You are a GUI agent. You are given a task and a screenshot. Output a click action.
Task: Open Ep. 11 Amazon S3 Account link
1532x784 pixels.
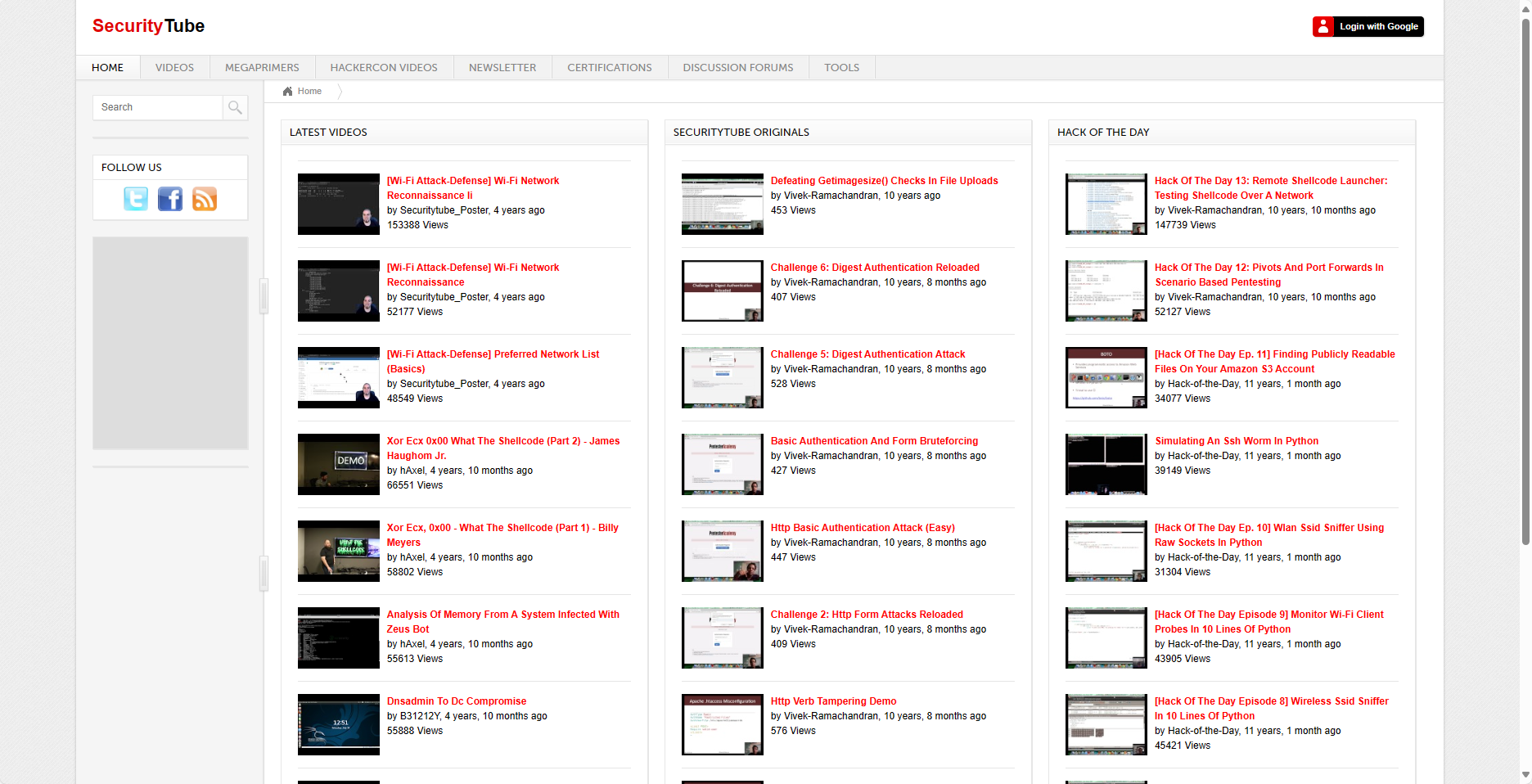click(x=1275, y=362)
